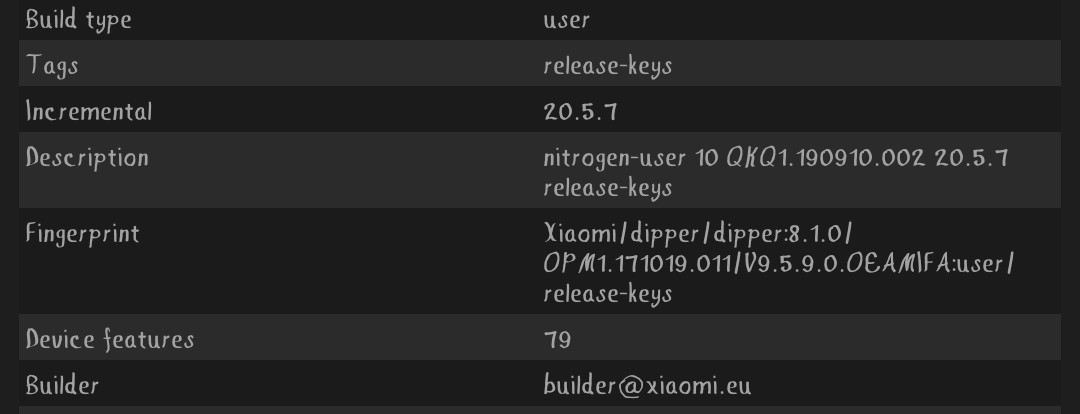Click release-keys in the Fingerprint value
The width and height of the screenshot is (1080, 414).
pos(608,293)
